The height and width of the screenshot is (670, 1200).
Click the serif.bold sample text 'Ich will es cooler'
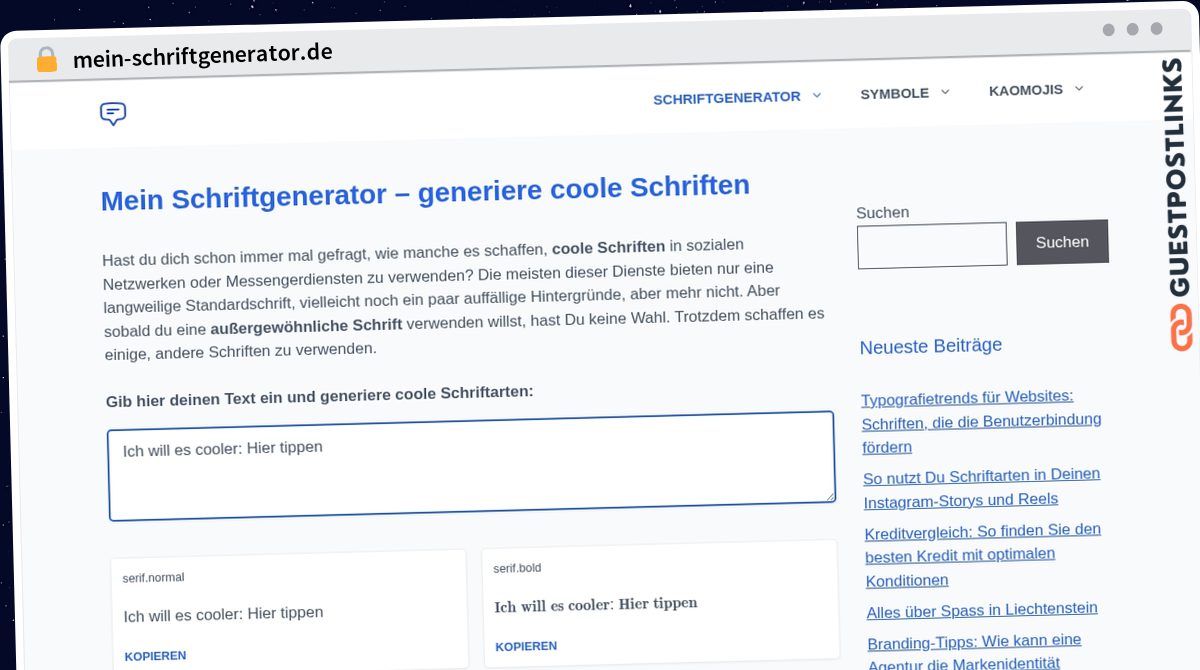(596, 605)
